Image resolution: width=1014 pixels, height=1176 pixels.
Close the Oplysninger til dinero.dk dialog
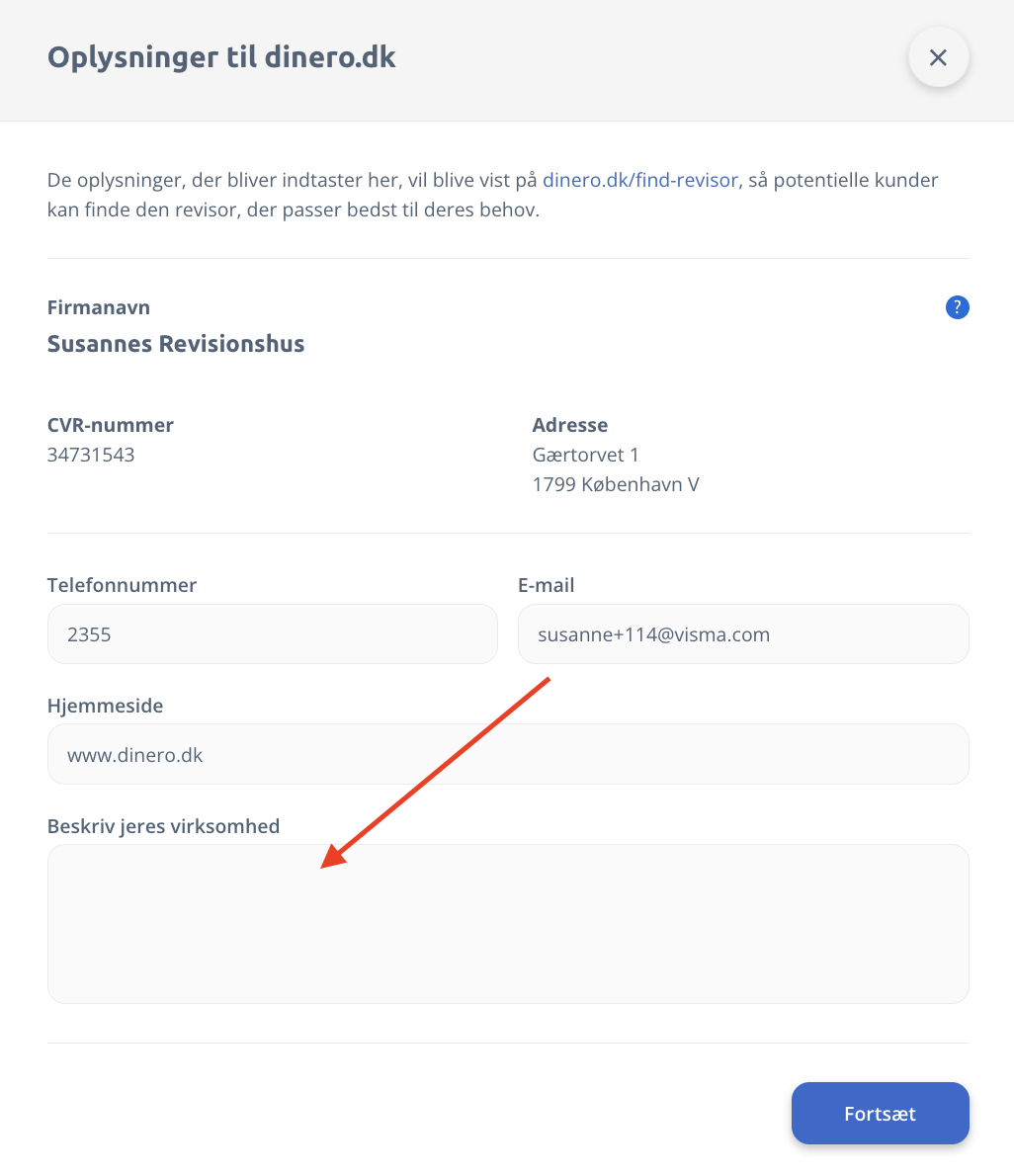click(x=938, y=57)
